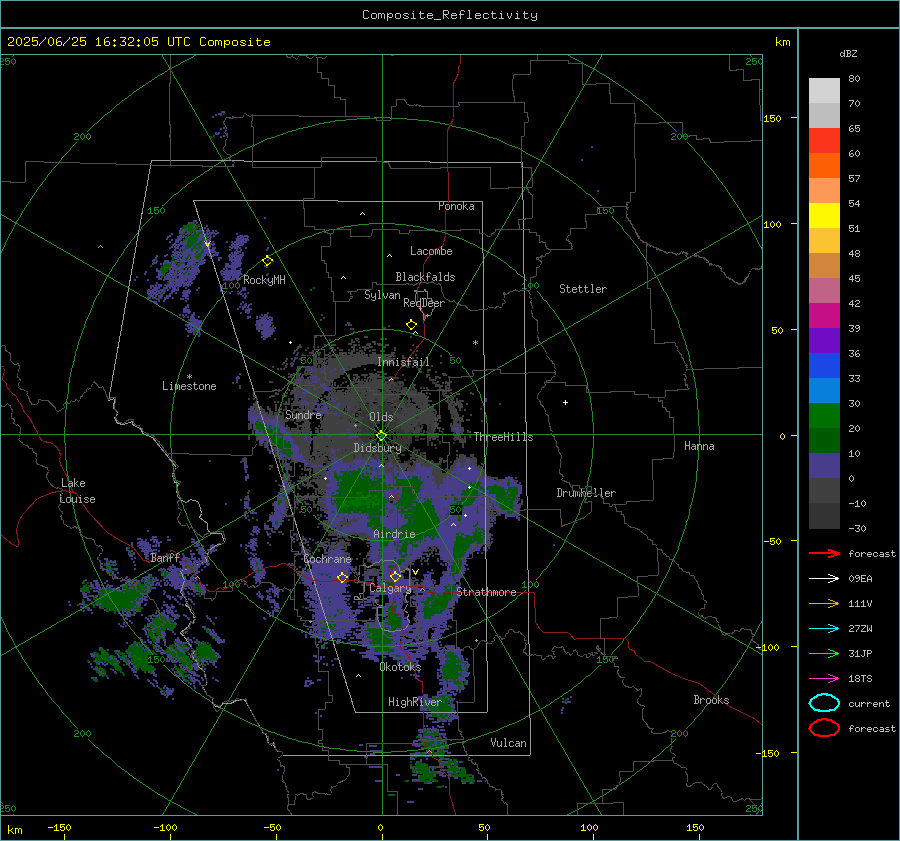The height and width of the screenshot is (841, 900).
Task: Pick the bright yellow swatch between 54 and 51
Action: coord(824,216)
